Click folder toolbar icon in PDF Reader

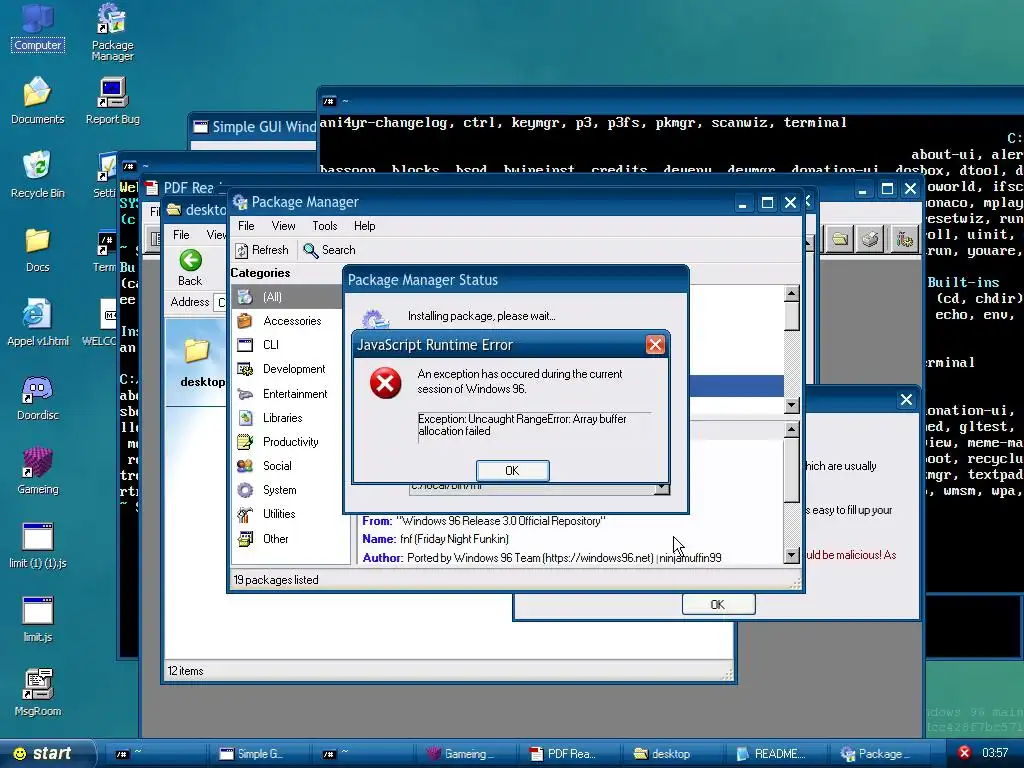click(x=840, y=239)
